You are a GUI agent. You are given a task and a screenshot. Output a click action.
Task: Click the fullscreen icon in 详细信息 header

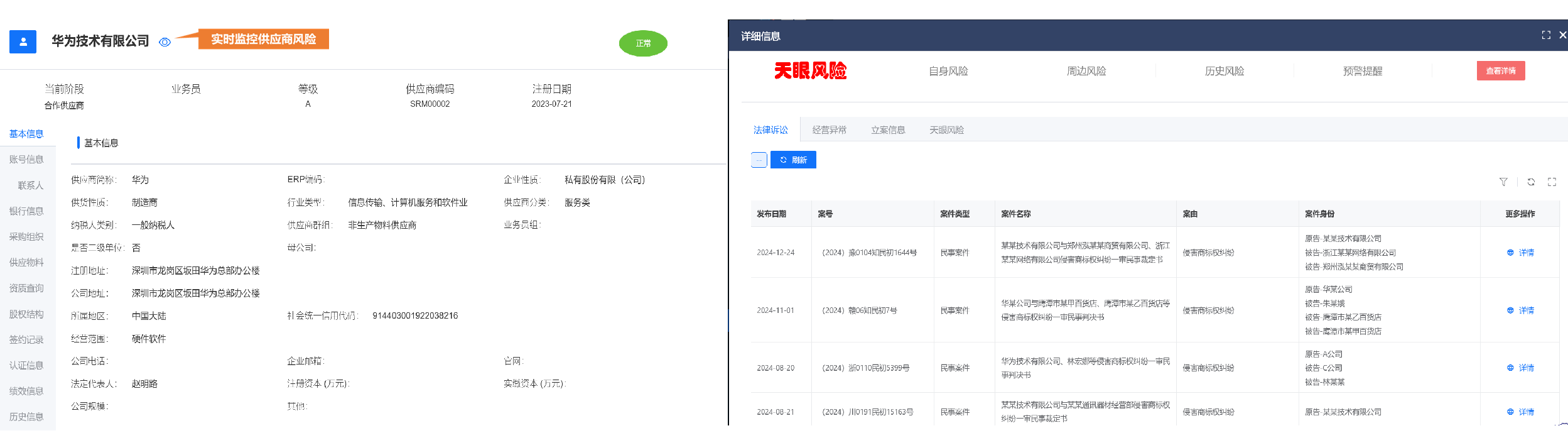[1546, 35]
